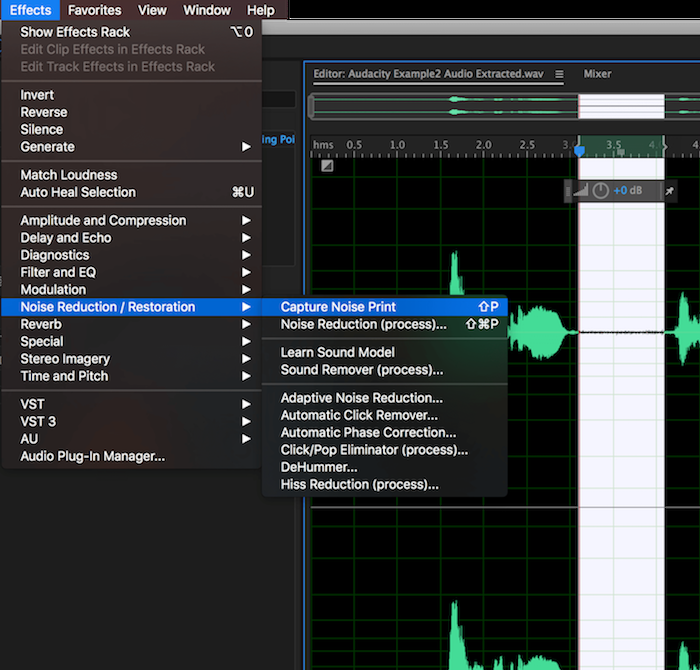Click the HUD gain adjustment knob
Viewport: 700px width, 670px height.
click(x=600, y=190)
